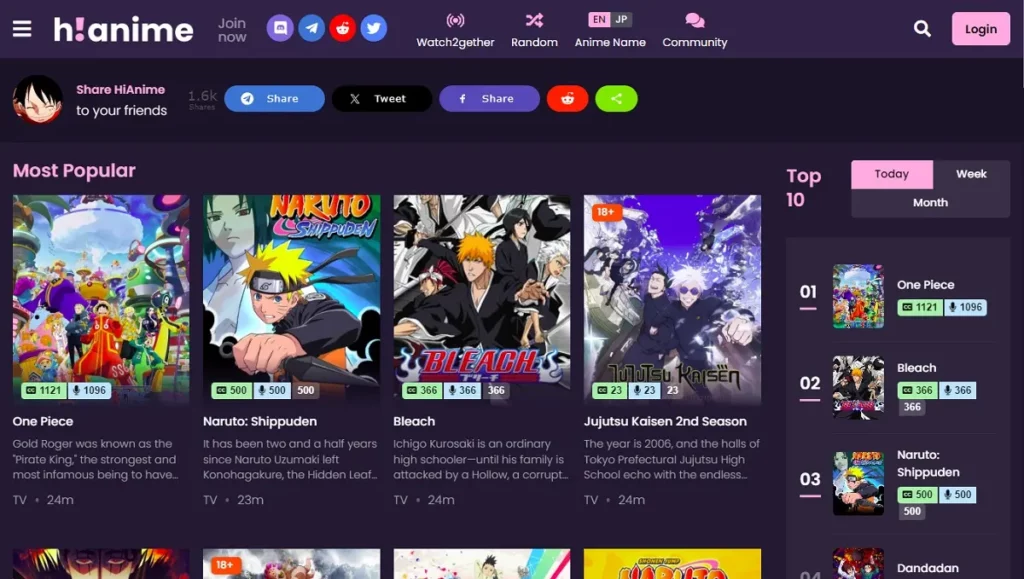This screenshot has width=1024, height=579.
Task: Open the Community page
Action: (695, 31)
